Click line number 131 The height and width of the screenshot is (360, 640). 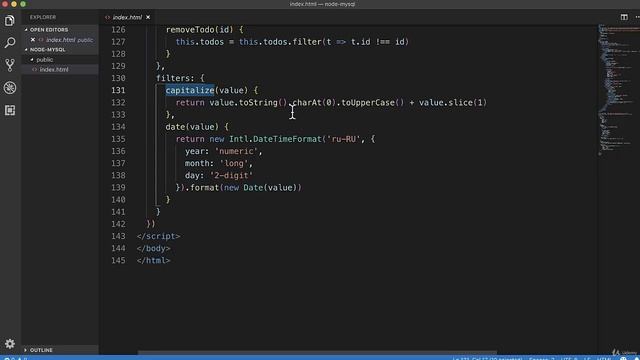point(118,90)
